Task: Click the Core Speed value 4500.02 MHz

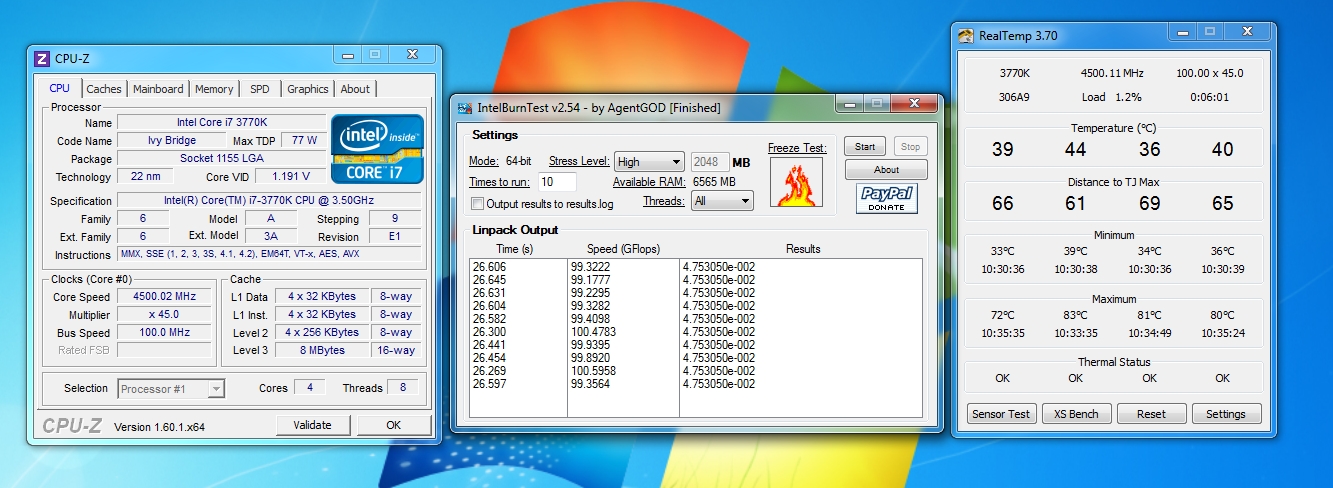Action: 166,296
